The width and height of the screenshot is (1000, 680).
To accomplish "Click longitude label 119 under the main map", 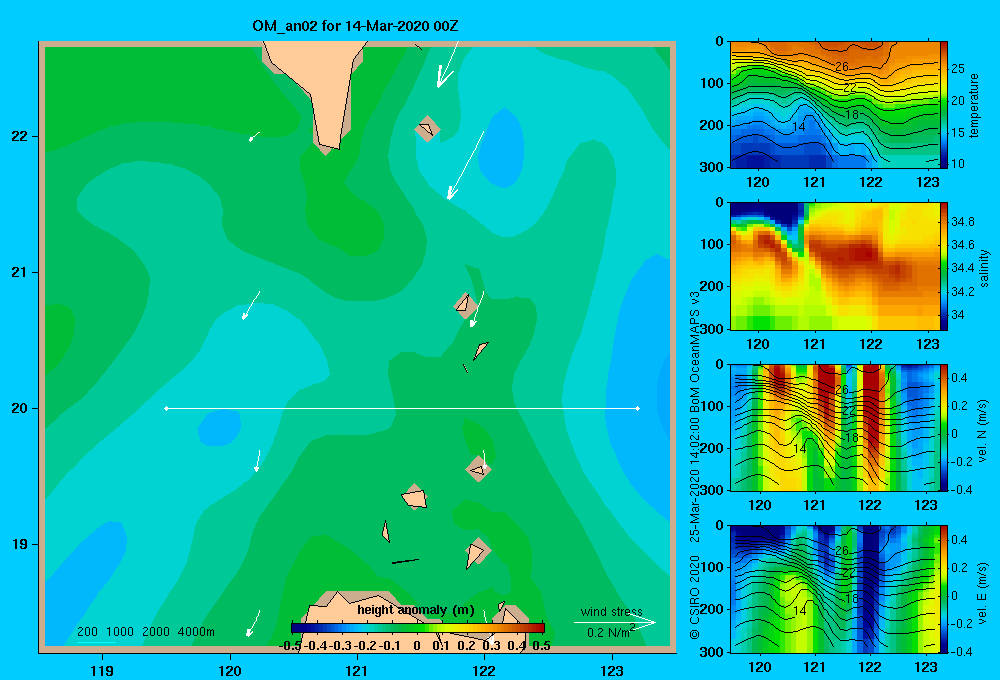I will [102, 670].
